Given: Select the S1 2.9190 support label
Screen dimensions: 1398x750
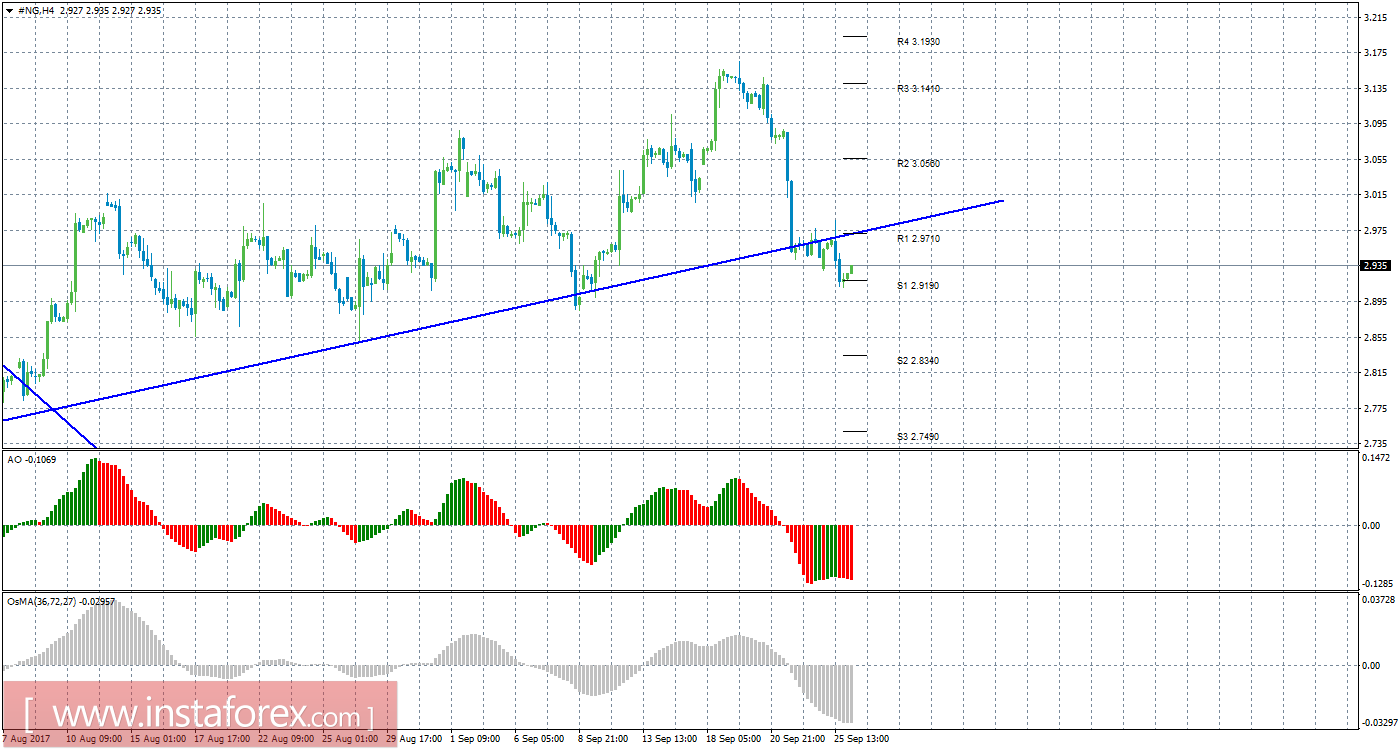Looking at the screenshot, I should tap(918, 286).
